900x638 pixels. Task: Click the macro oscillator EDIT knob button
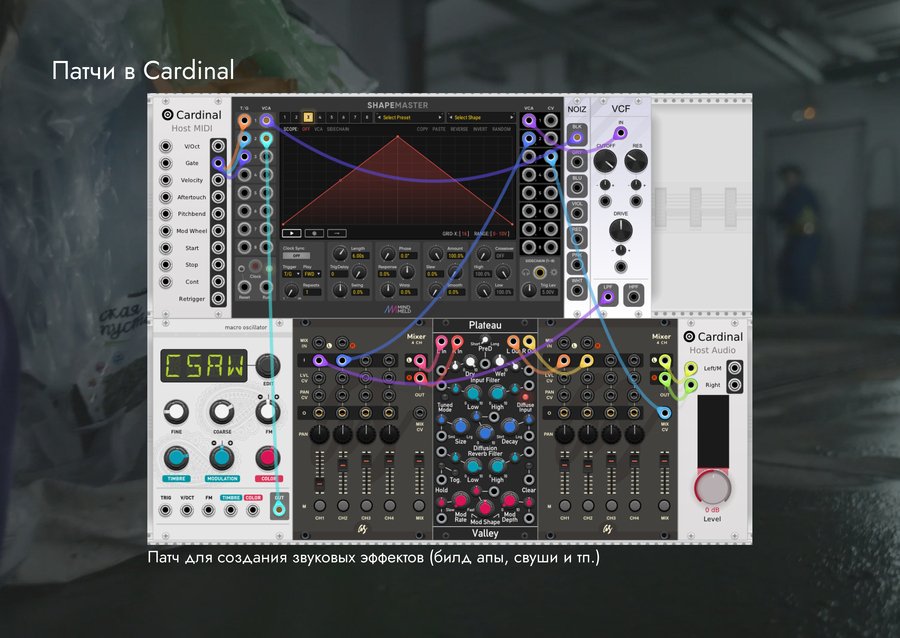click(267, 365)
